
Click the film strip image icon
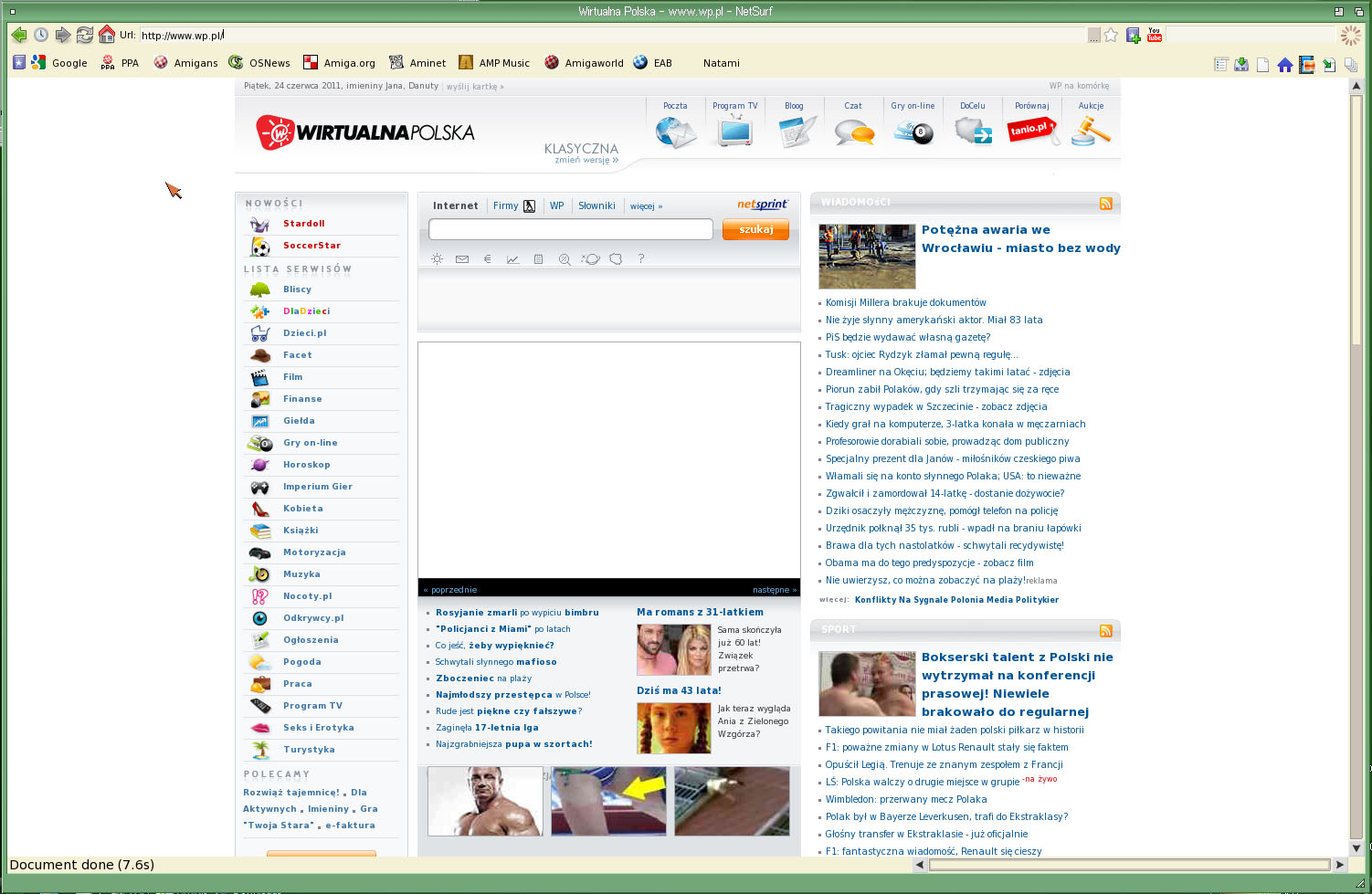click(1307, 65)
